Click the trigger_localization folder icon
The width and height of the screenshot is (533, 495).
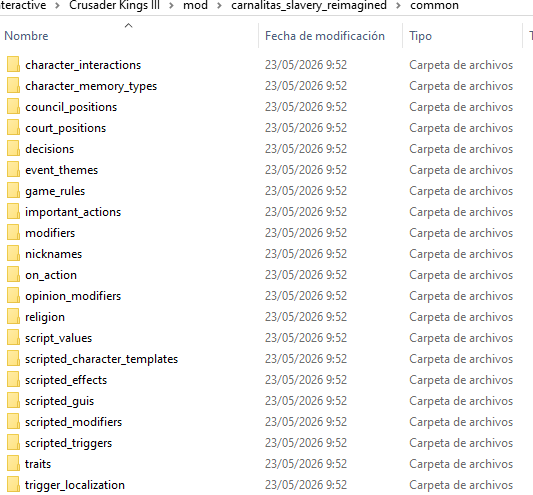(x=13, y=484)
